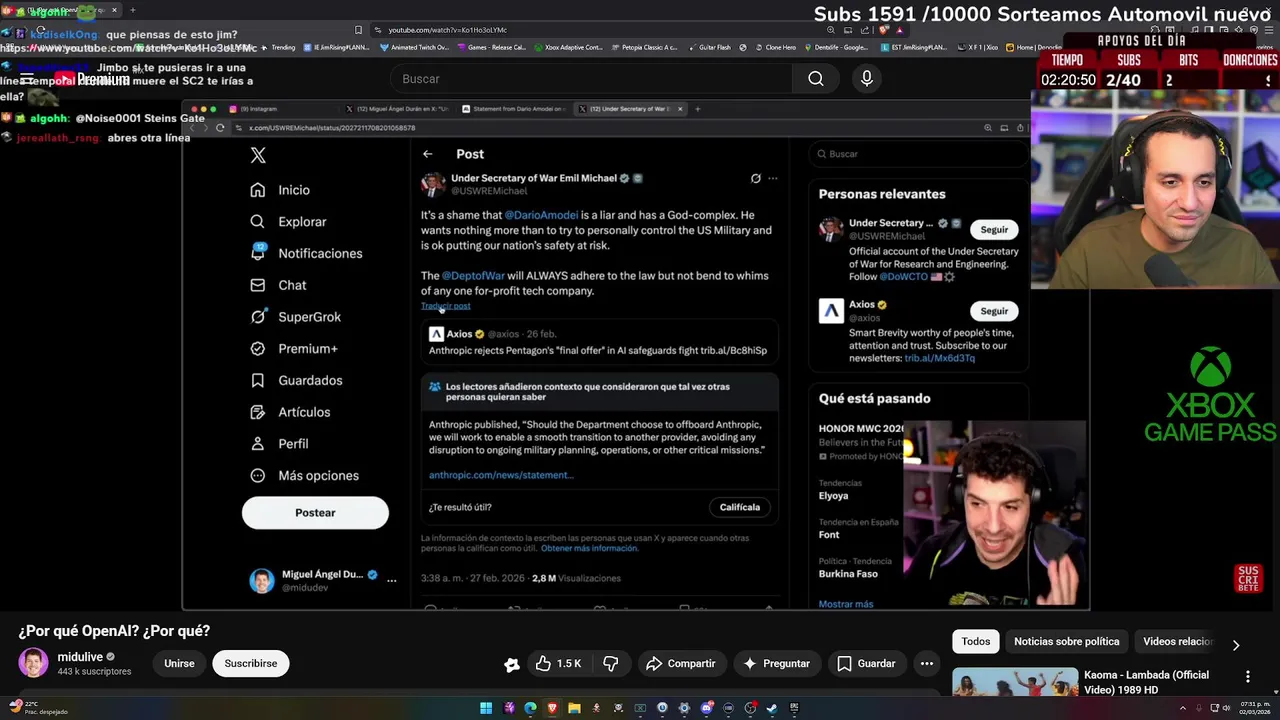Switch to Statement from Dario Amodei tab
Image resolution: width=1280 pixels, height=720 pixels.
tap(513, 109)
